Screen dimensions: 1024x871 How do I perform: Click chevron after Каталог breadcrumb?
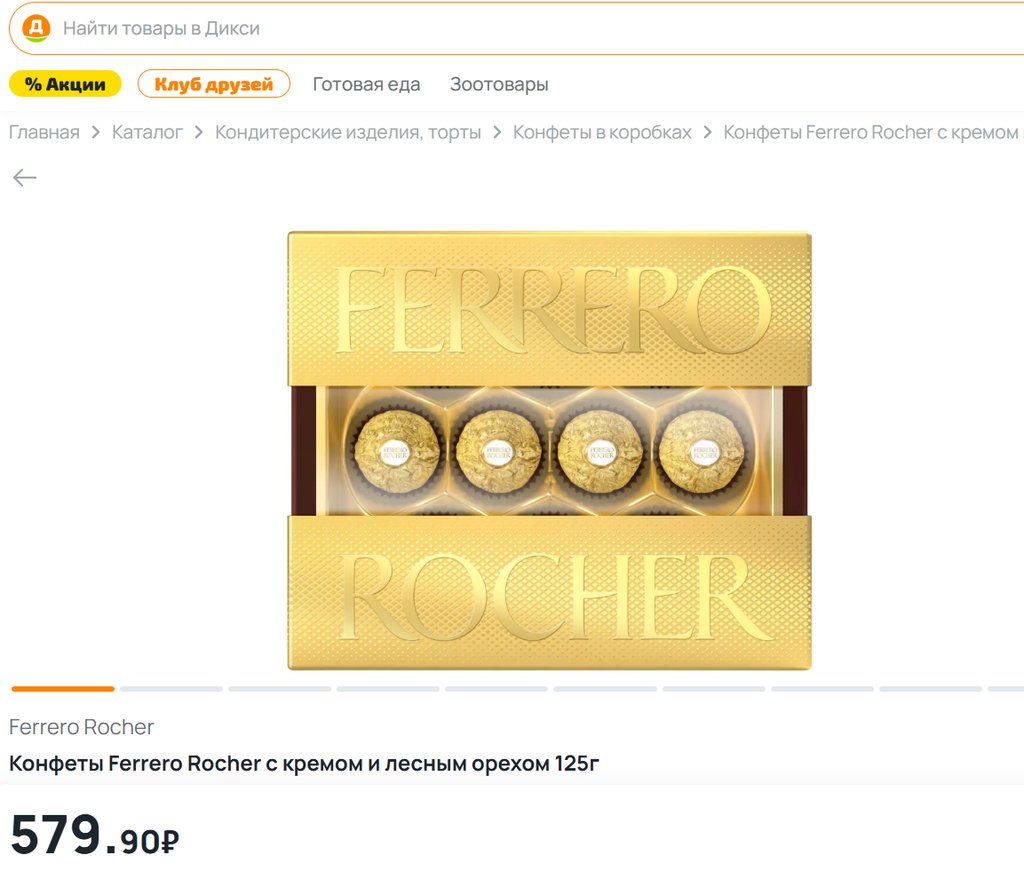tap(199, 133)
